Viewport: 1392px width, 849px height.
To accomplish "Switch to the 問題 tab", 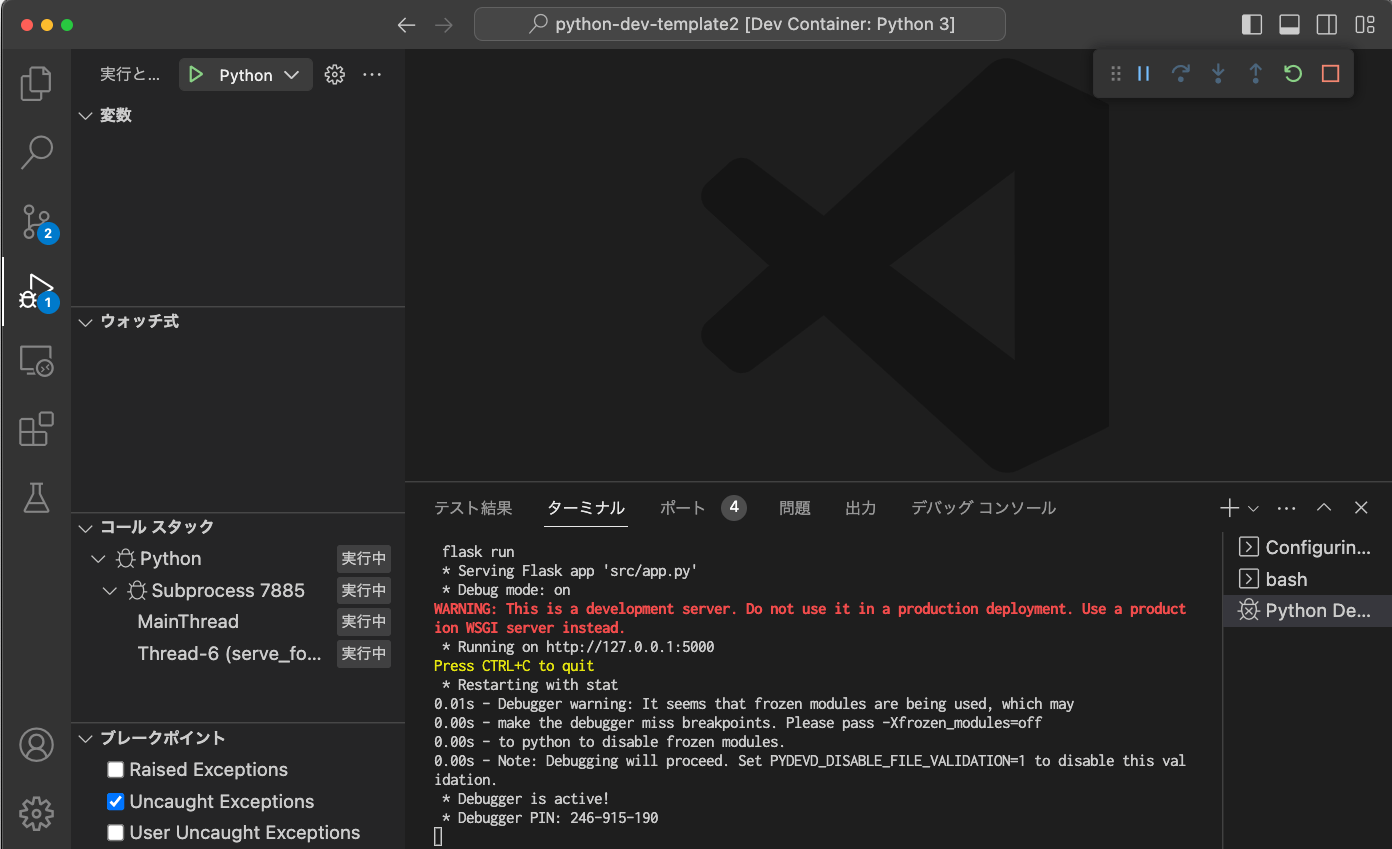I will [x=795, y=508].
